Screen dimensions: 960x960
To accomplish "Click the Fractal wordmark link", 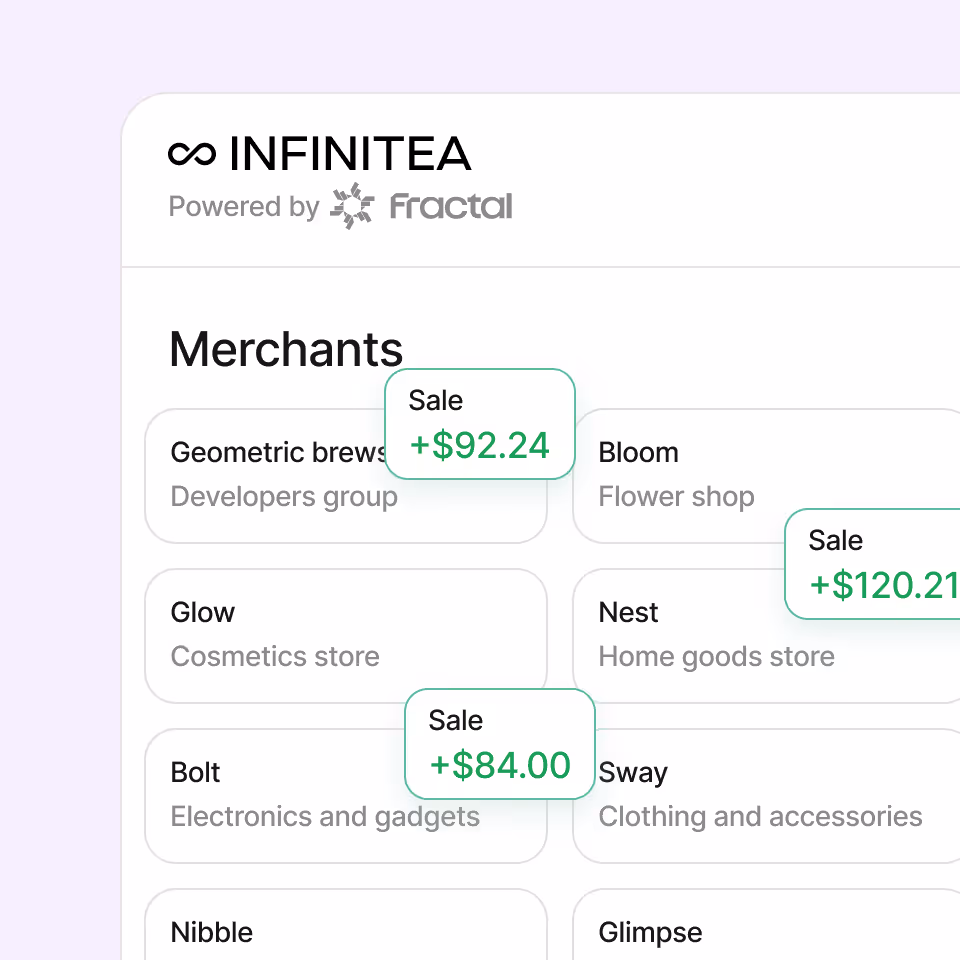I will click(x=451, y=207).
